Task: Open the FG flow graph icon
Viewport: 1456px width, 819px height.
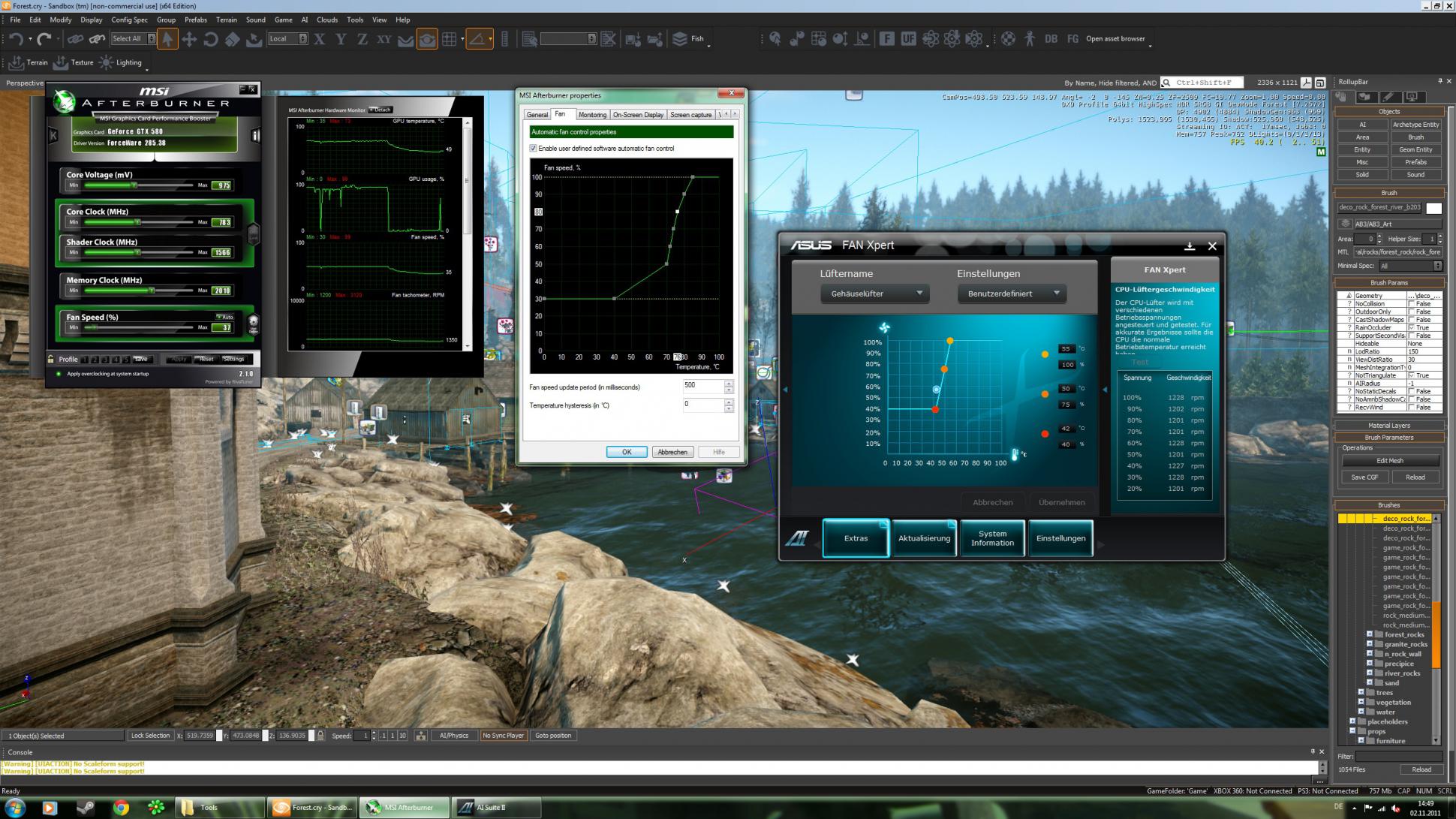Action: click(x=1072, y=39)
